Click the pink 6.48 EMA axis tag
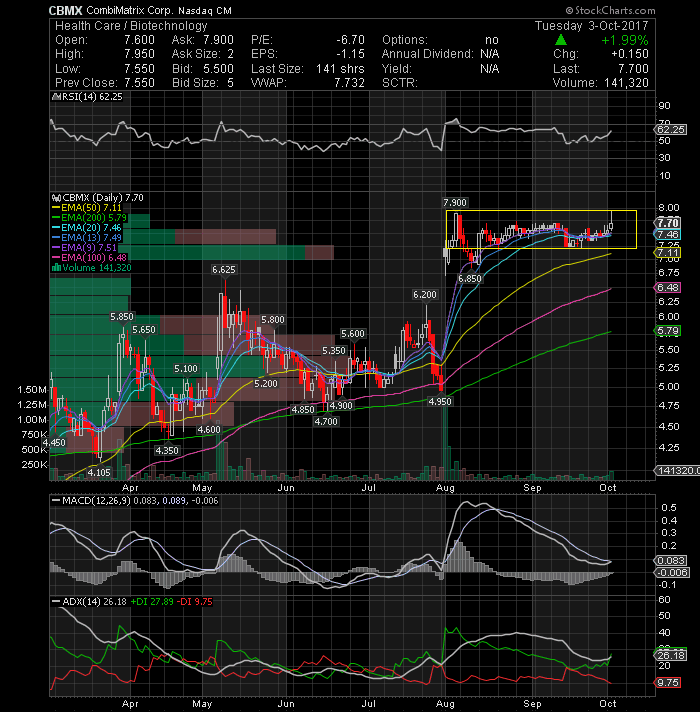 point(667,287)
